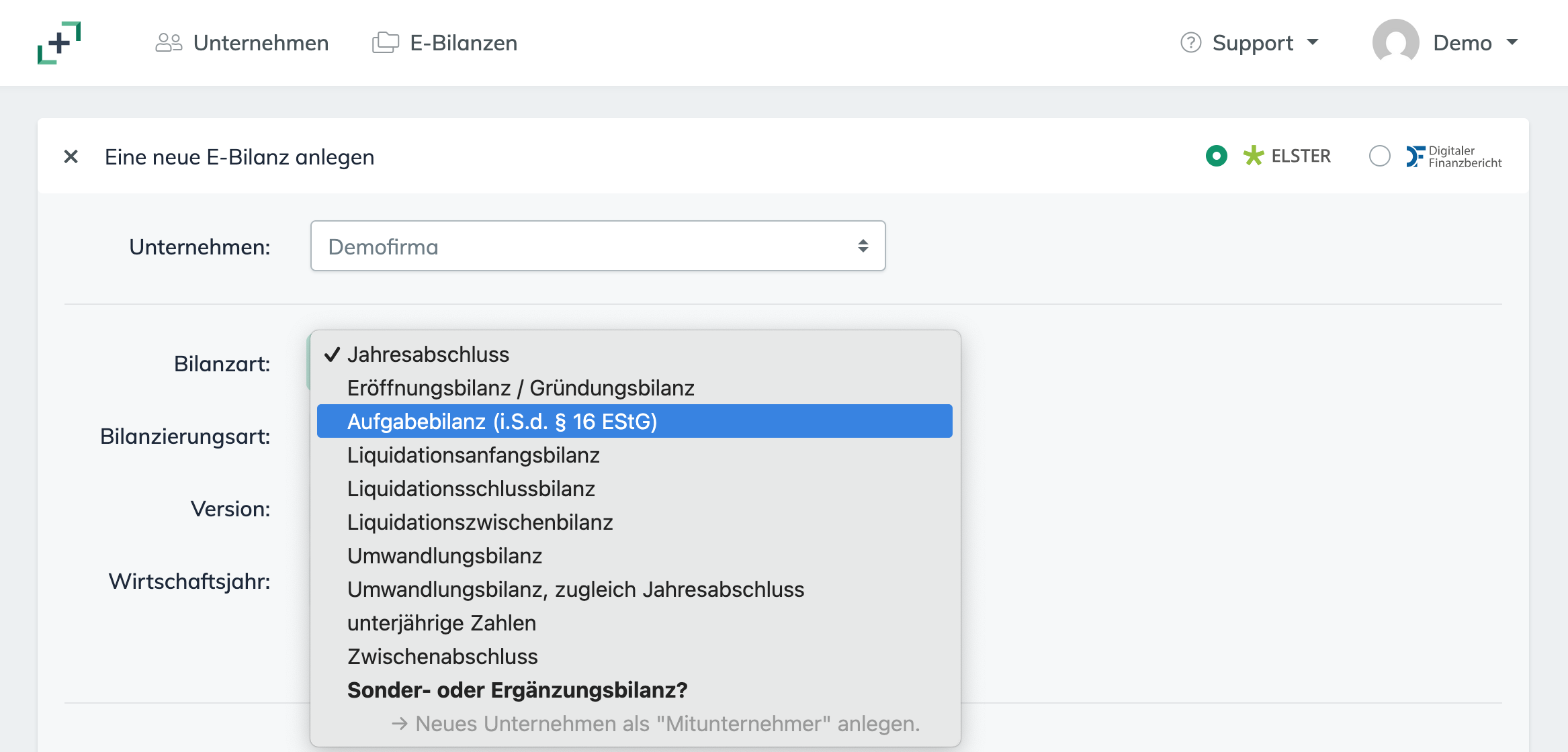Select the Digitaler Finanzbericht radio button
The image size is (1568, 752).
tap(1381, 156)
